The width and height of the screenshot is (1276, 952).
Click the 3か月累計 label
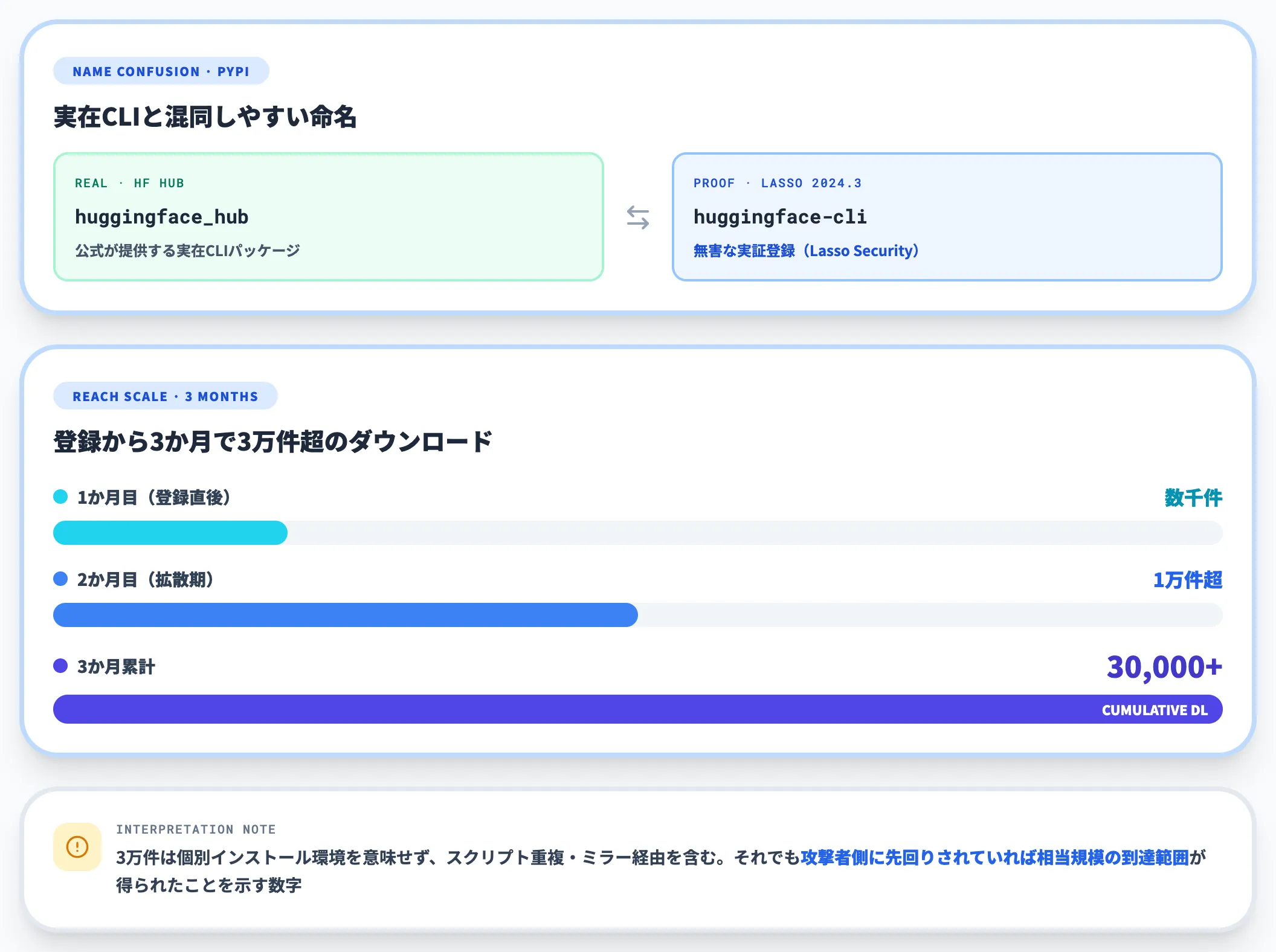[x=116, y=666]
